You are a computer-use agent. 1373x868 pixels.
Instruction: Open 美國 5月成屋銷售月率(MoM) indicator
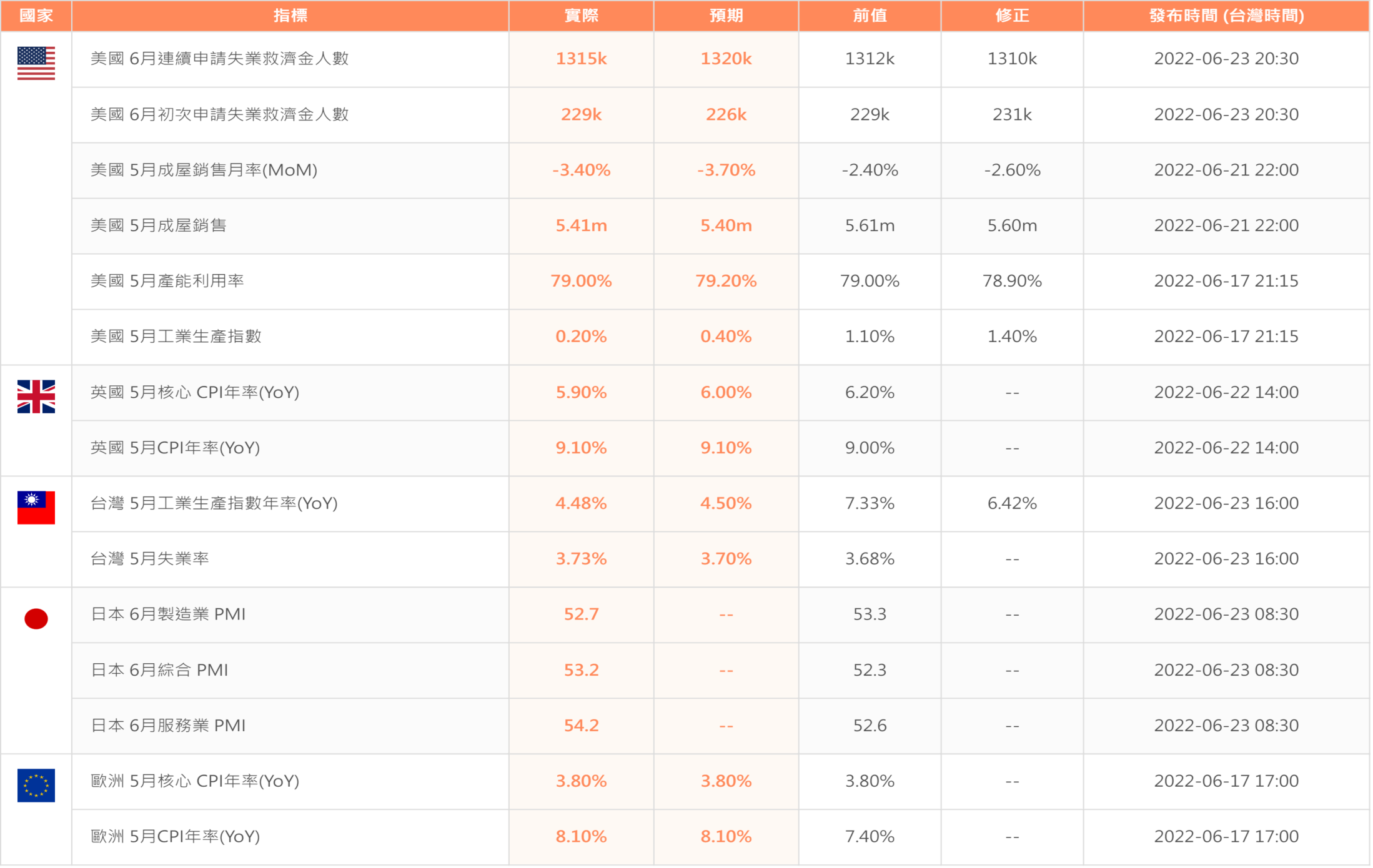pyautogui.click(x=204, y=170)
